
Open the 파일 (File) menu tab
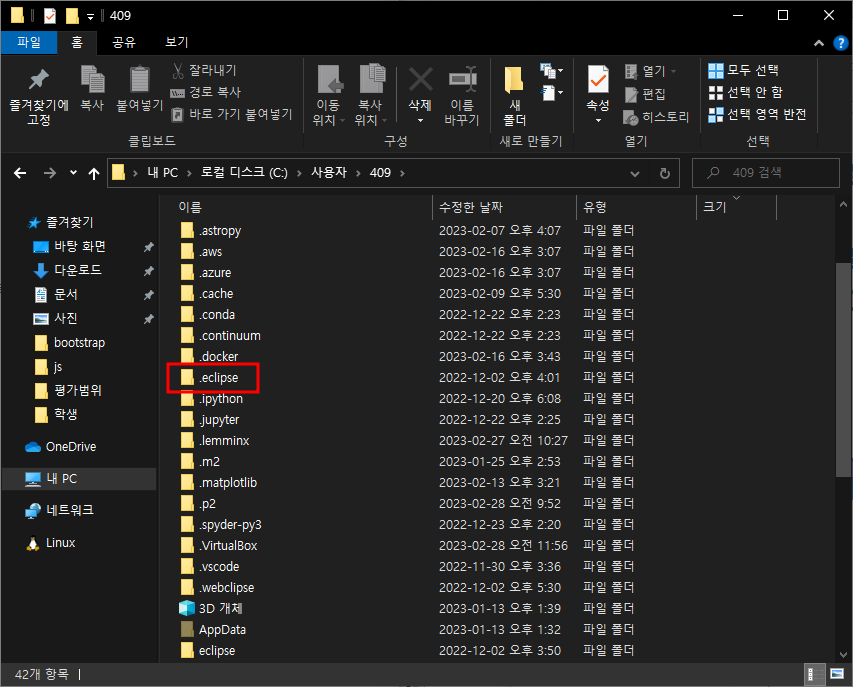coord(29,42)
